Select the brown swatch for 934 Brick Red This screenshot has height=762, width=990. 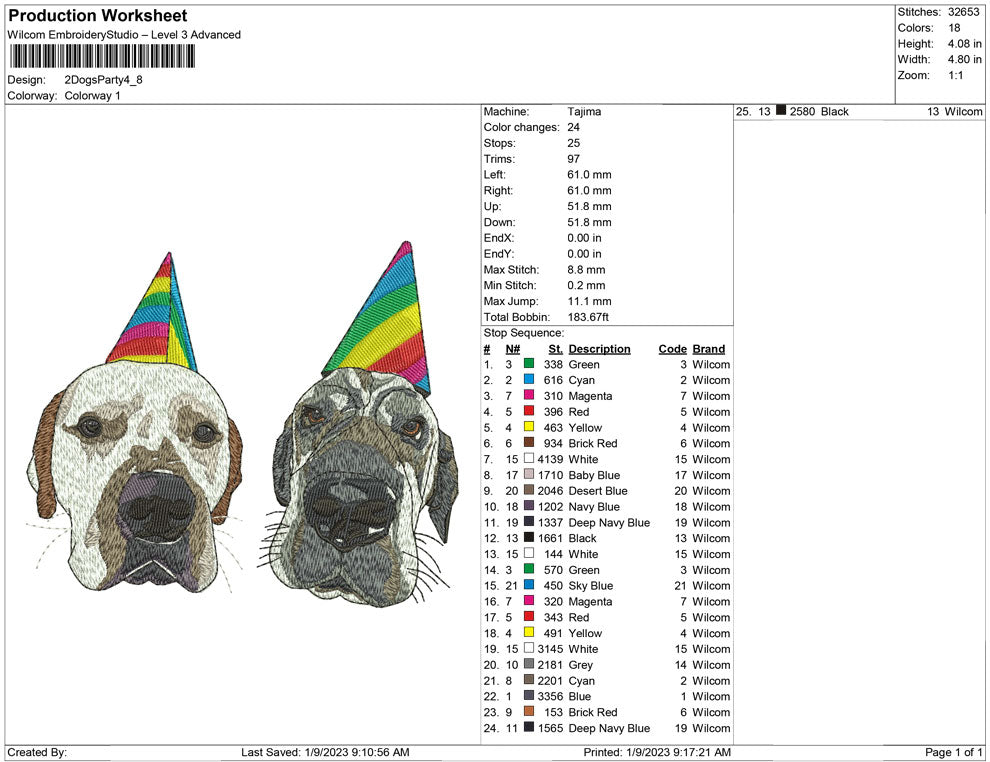[529, 443]
